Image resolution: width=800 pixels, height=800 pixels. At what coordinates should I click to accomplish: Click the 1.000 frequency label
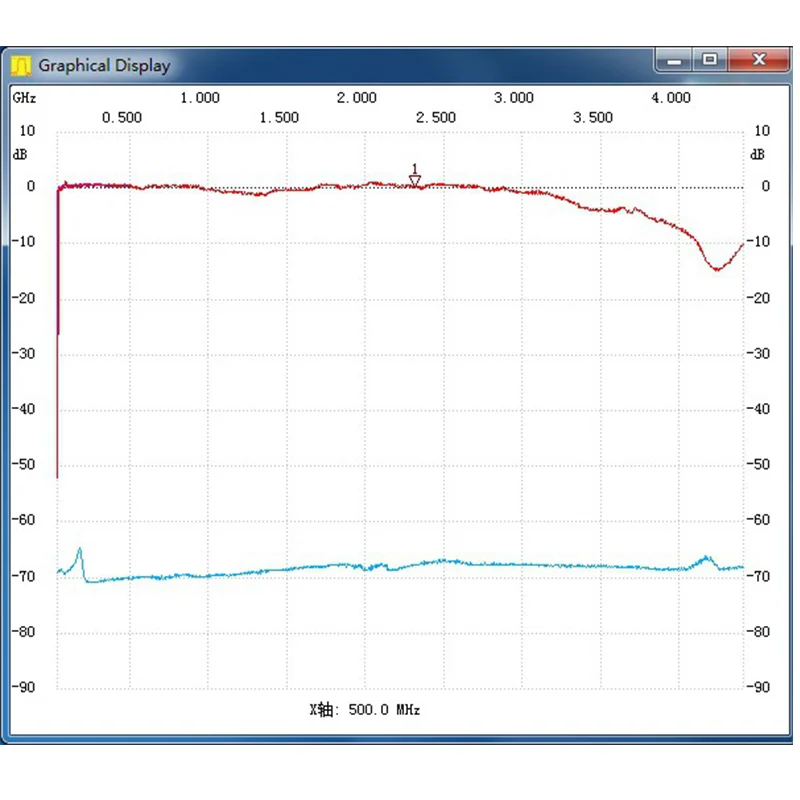[x=200, y=97]
